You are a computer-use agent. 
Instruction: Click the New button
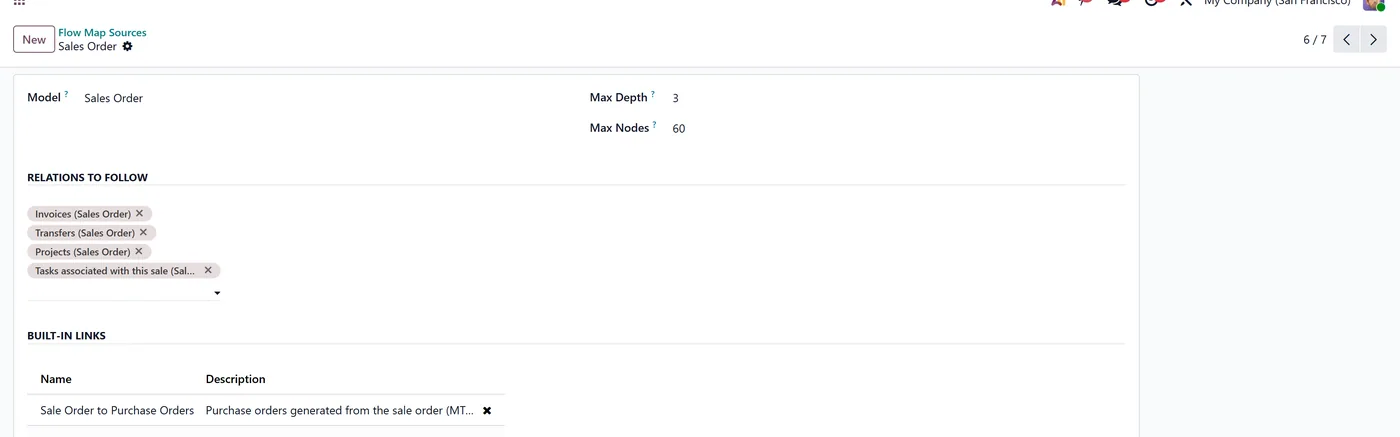[34, 39]
